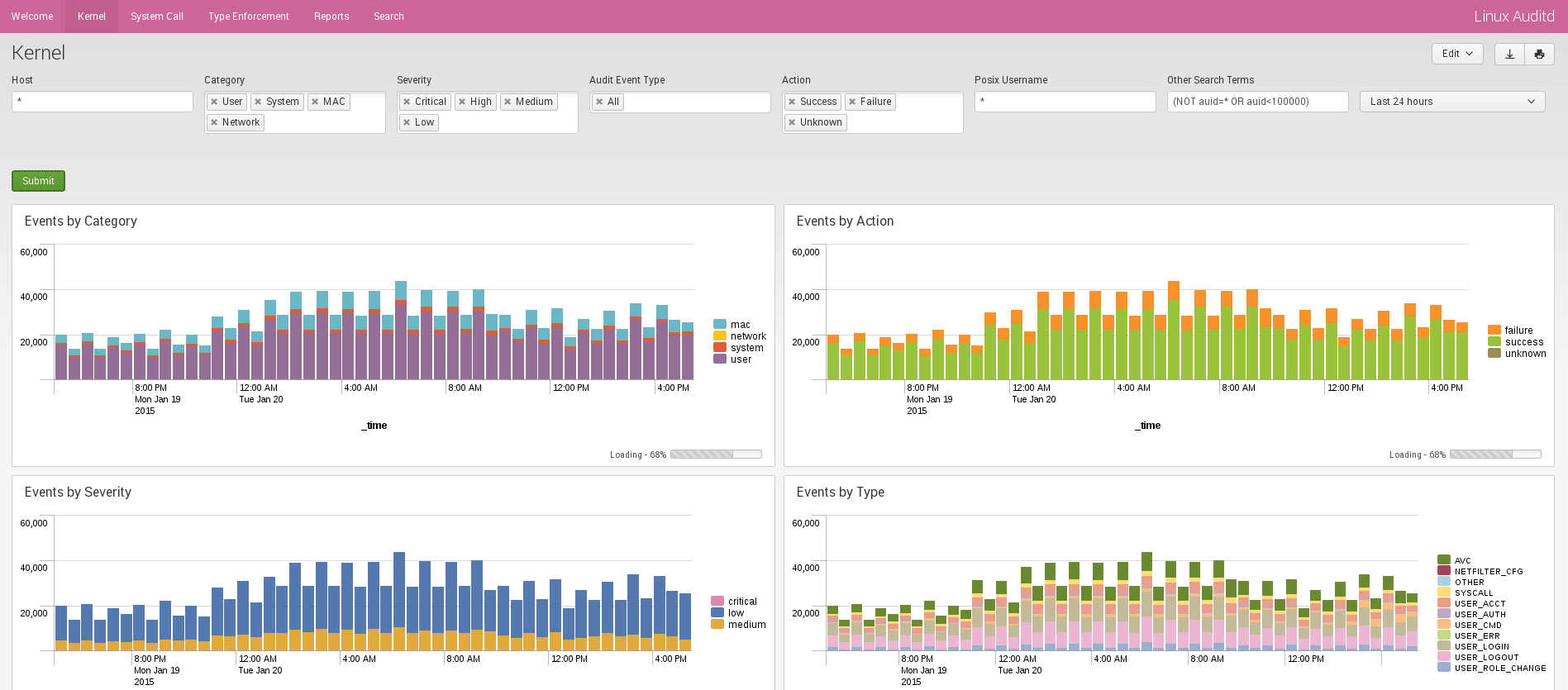Toggle the failure legend swatch
1568x690 pixels.
pos(1494,331)
